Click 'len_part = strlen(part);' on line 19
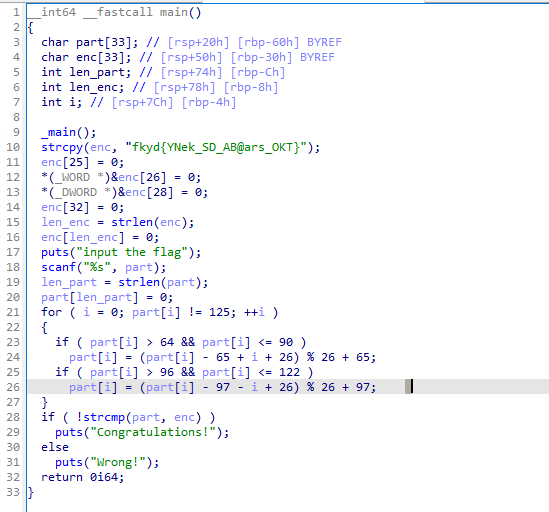This screenshot has height=512, width=549. coord(125,282)
